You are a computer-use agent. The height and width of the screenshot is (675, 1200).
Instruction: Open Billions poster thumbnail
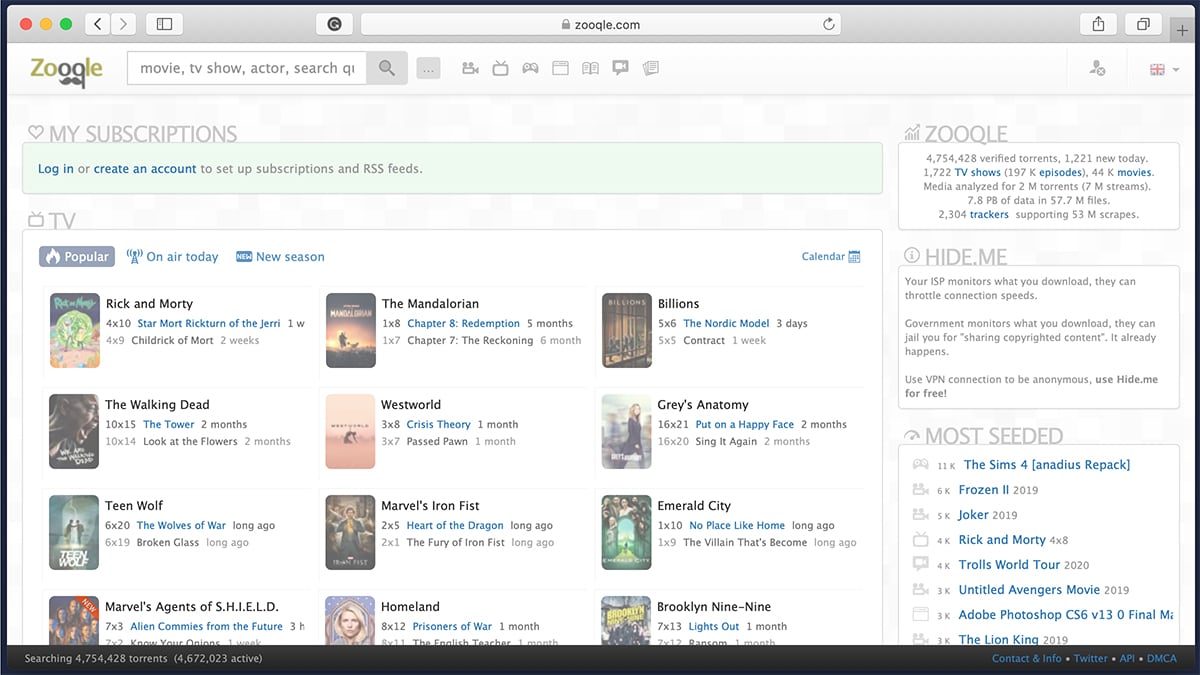[627, 330]
